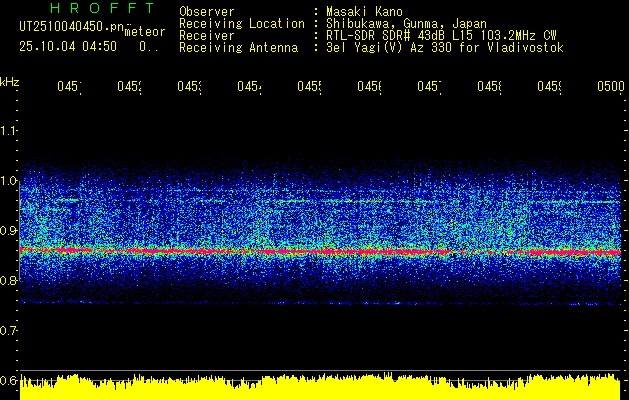Select the '3el Yagi(V) Az 330' antenna text
The image size is (629, 400).
pos(444,48)
